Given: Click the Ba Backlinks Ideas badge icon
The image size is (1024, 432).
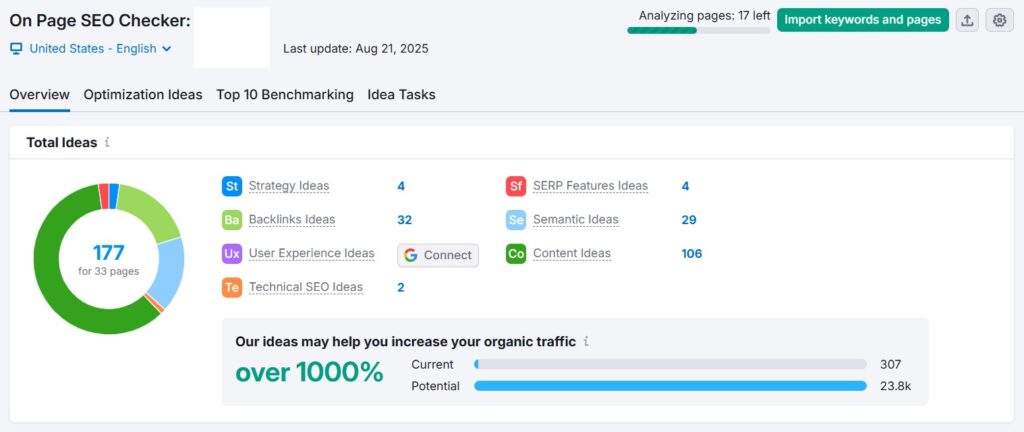Looking at the screenshot, I should click(232, 220).
